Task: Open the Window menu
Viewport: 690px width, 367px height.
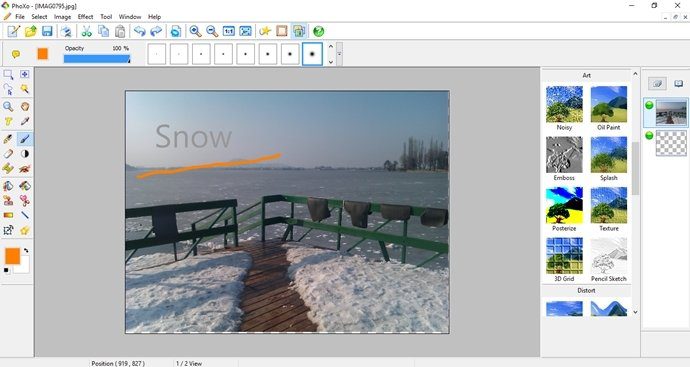Action: point(130,17)
